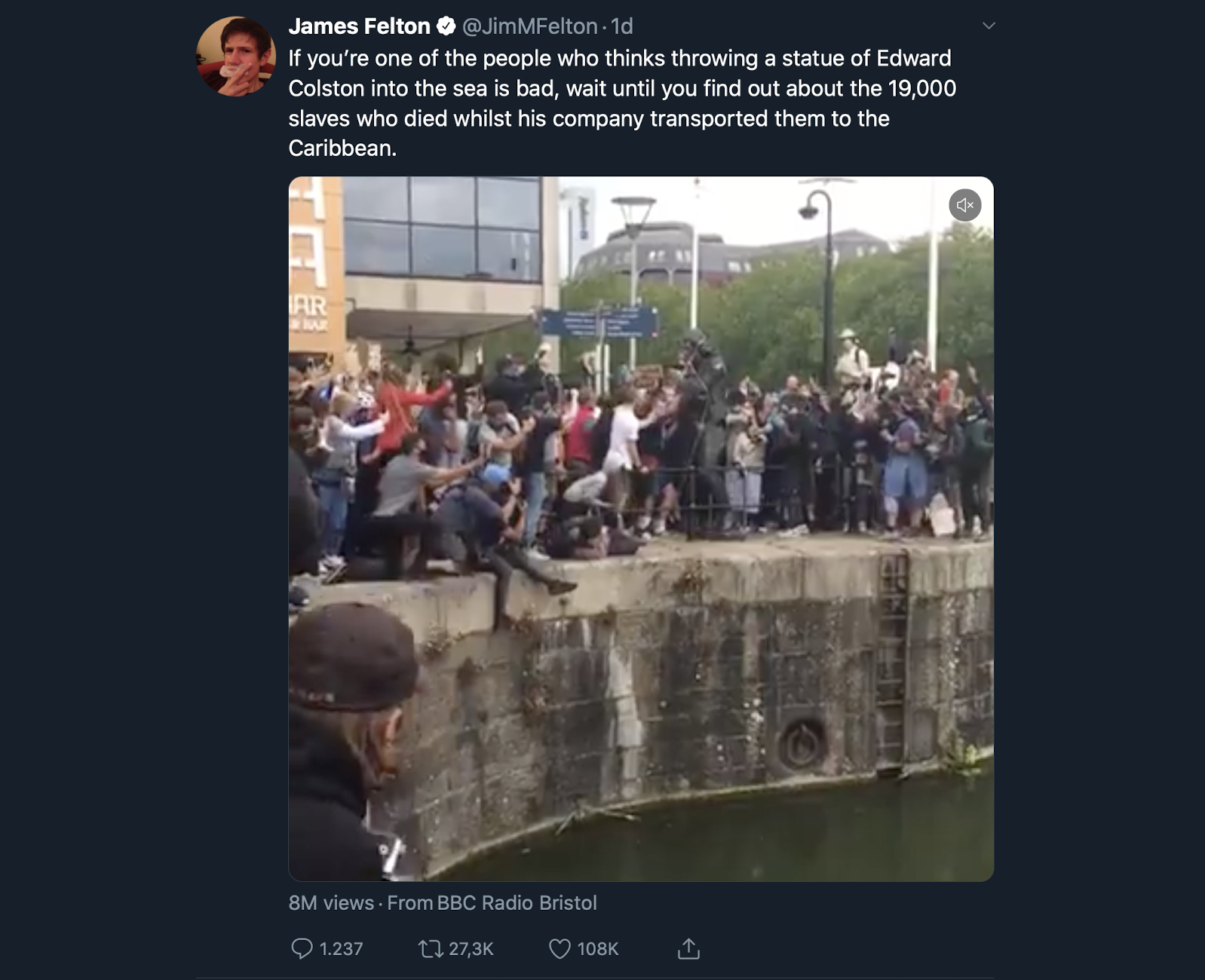Open the @JimMFelton handle link
The height and width of the screenshot is (980, 1205).
[529, 26]
